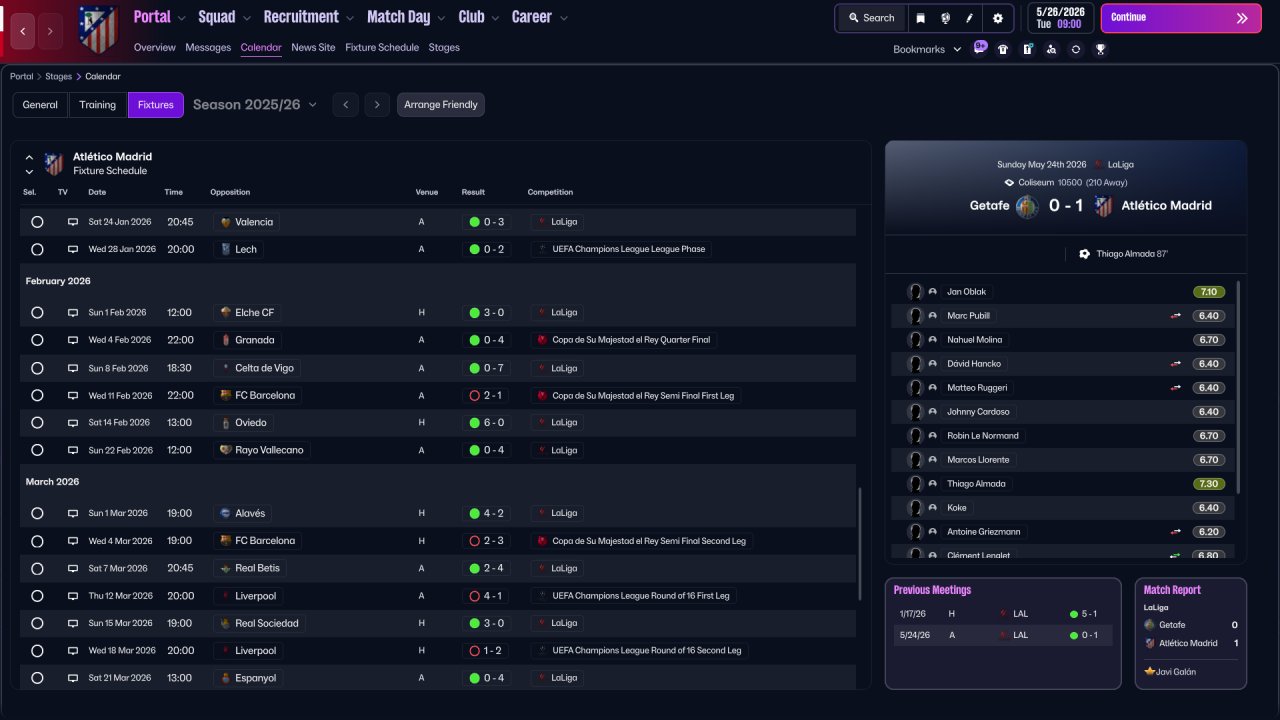Switch to the Overview tab
The width and height of the screenshot is (1280, 720).
154,47
